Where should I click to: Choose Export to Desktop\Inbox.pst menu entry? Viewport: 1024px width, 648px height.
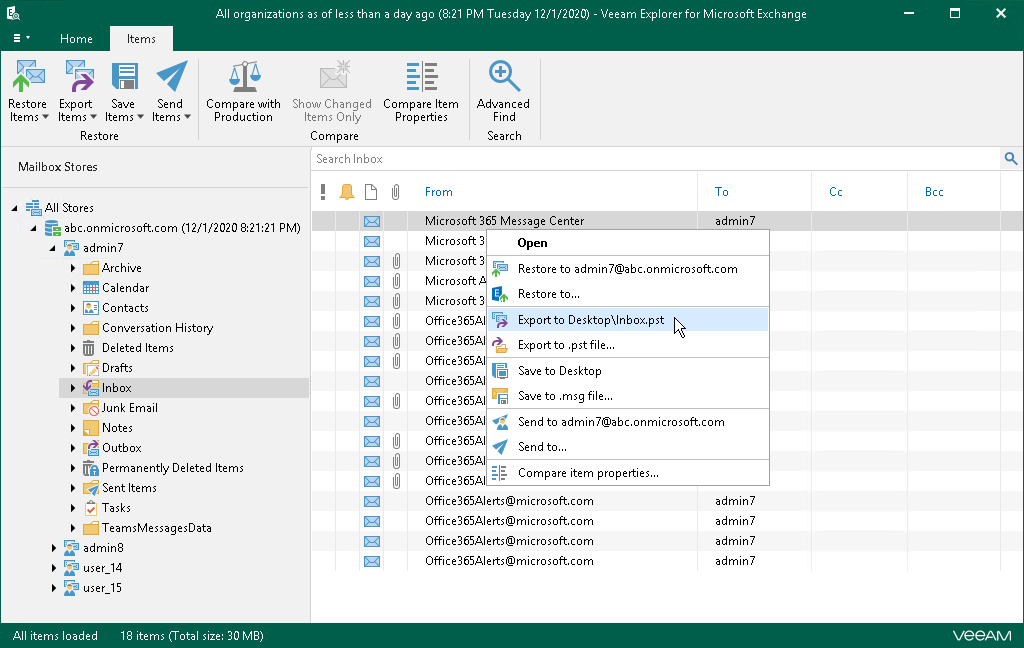tap(590, 320)
